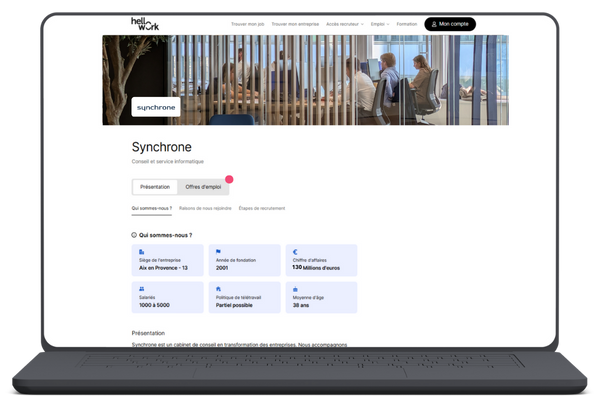Jump to Raisons de nous rejoindre section
The image size is (600, 400).
coord(205,208)
